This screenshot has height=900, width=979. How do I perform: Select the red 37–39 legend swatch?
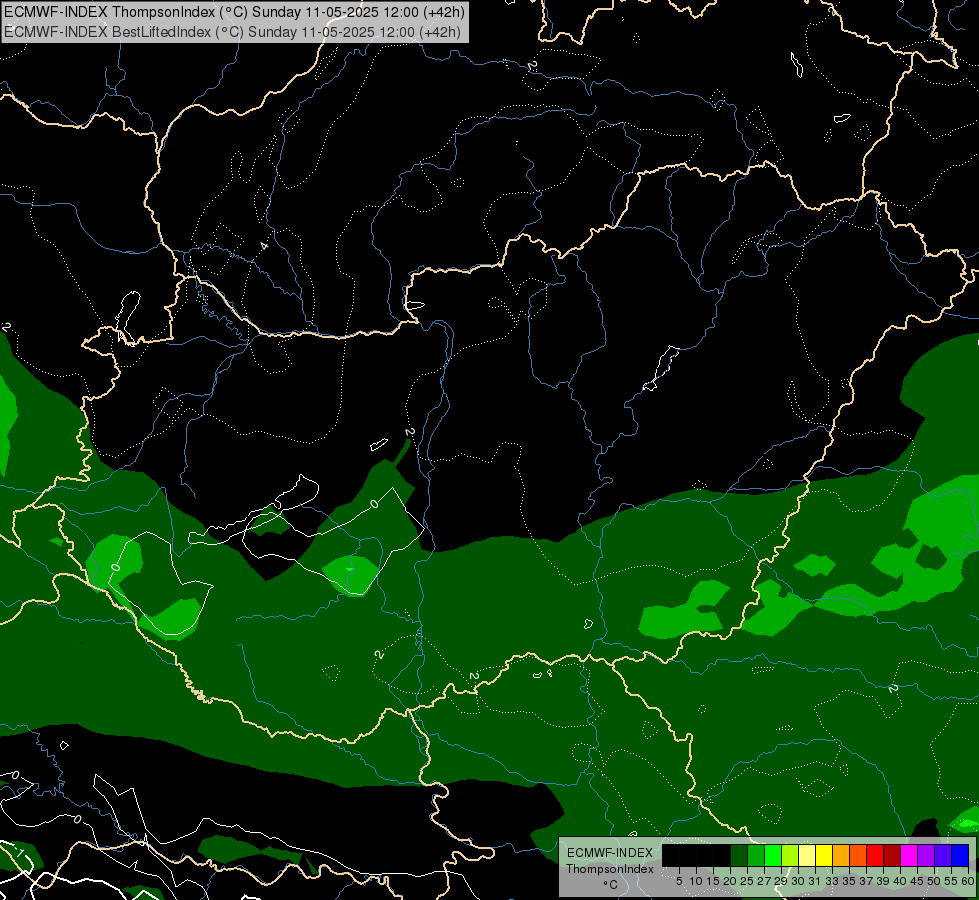(x=875, y=855)
